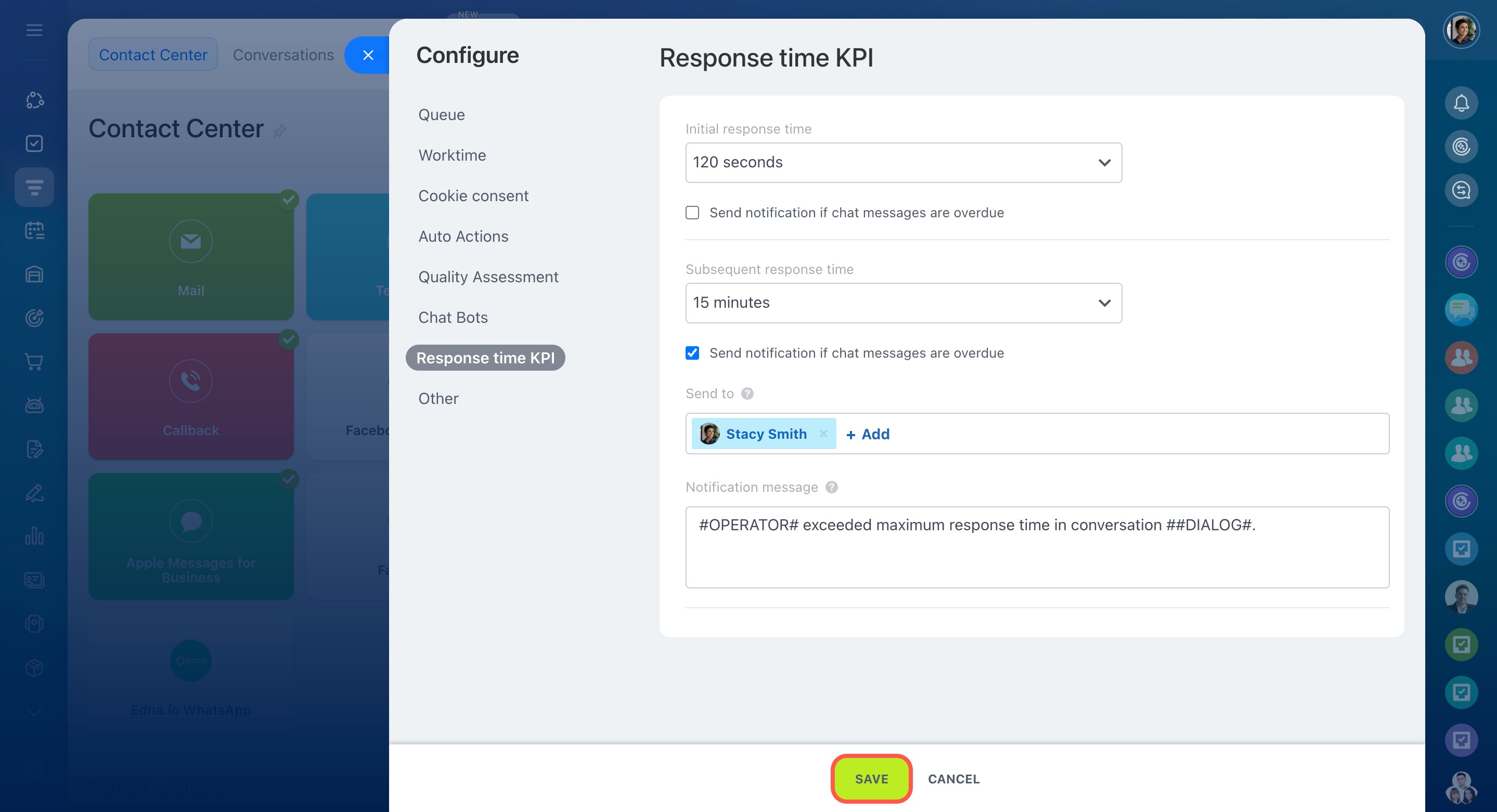Open the target goal icon in left sidebar

(34, 318)
